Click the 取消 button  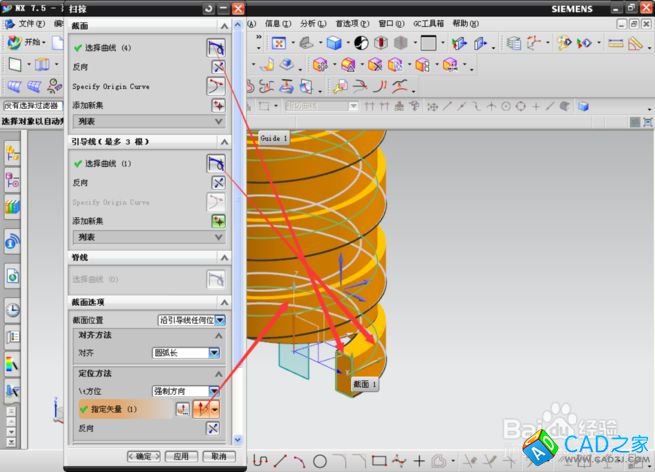(x=213, y=456)
